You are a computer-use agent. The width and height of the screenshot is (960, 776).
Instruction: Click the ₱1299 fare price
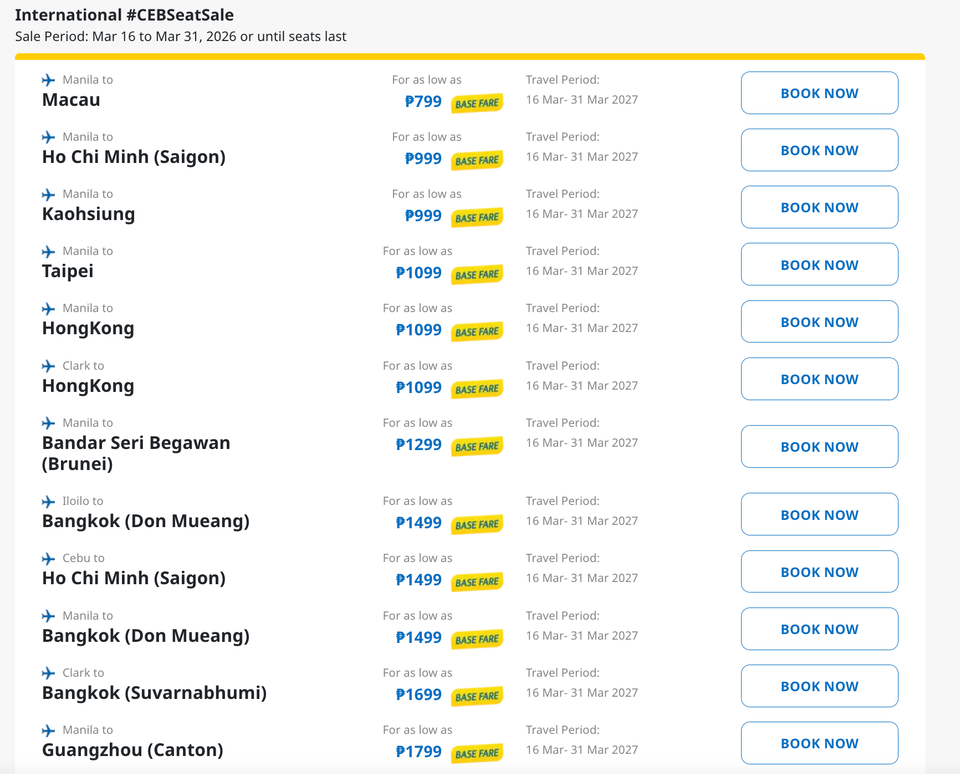pos(419,445)
